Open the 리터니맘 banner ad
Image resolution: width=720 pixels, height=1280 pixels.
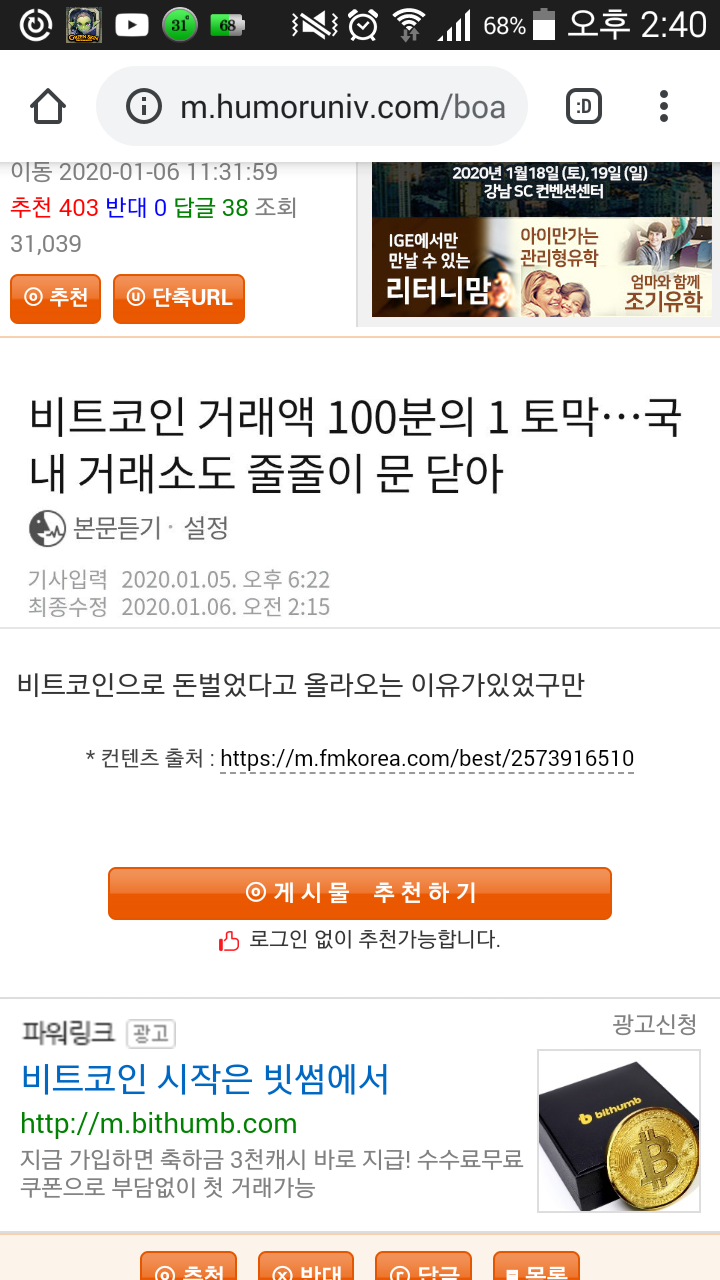point(540,268)
